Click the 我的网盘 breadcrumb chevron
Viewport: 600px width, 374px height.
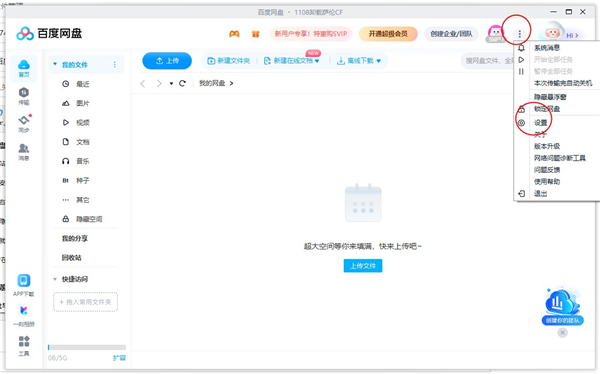[231, 83]
